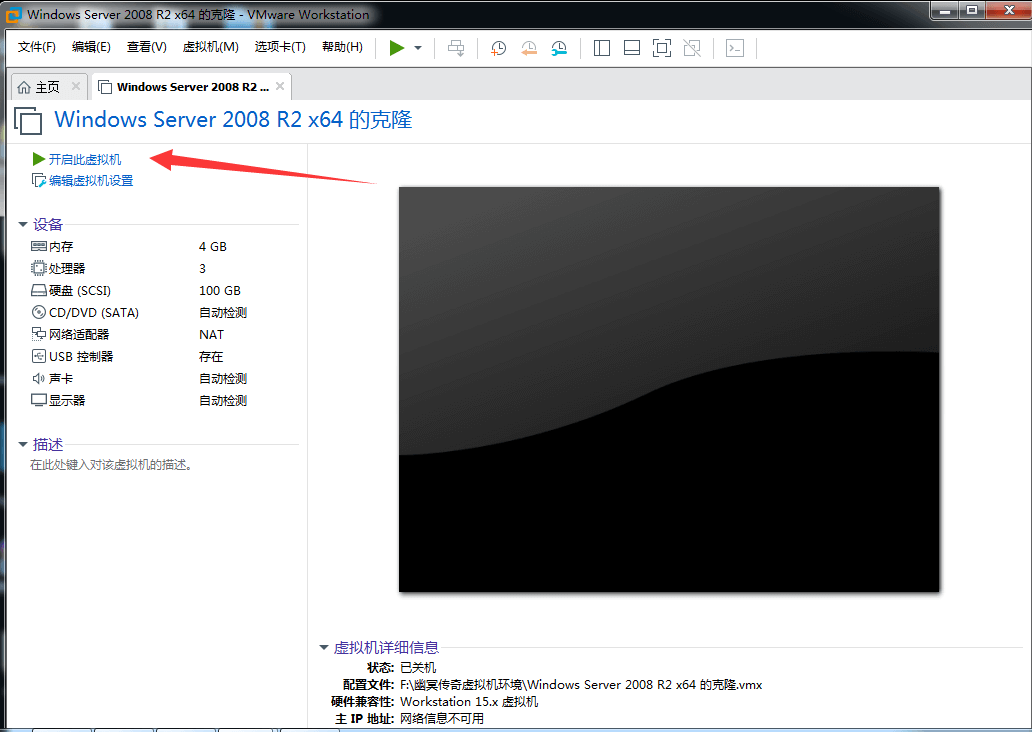Click the 100 GB hard disk value

pyautogui.click(x=220, y=290)
